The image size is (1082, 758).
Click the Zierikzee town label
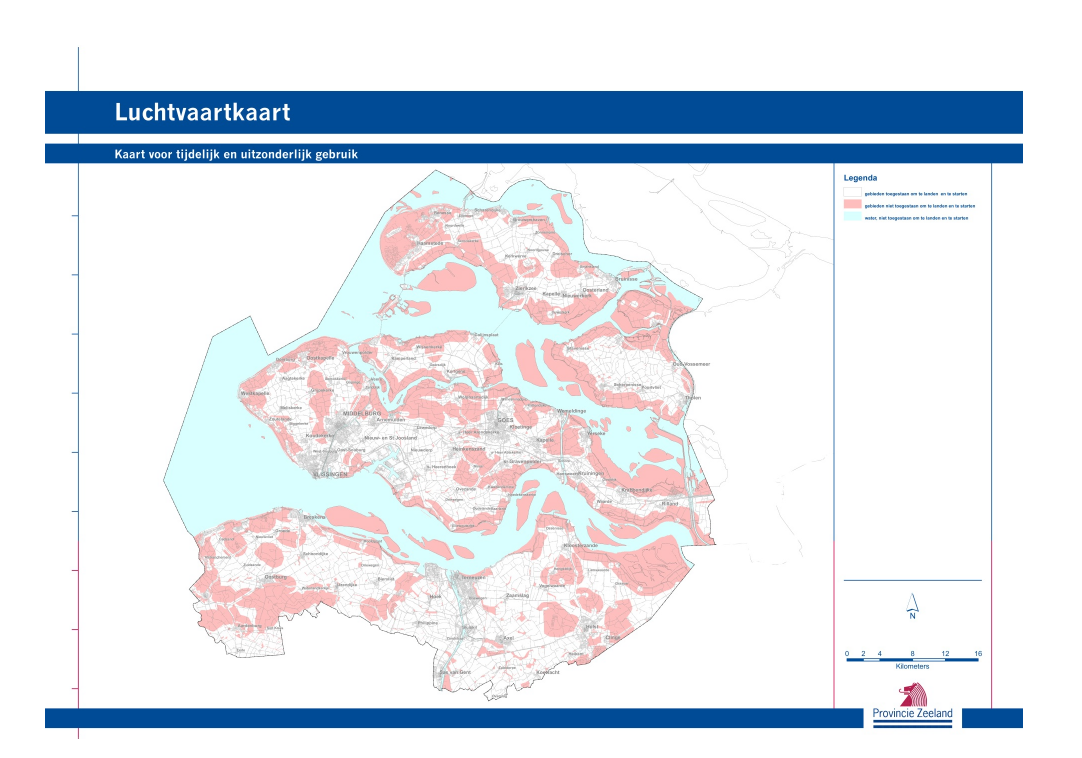(526, 288)
